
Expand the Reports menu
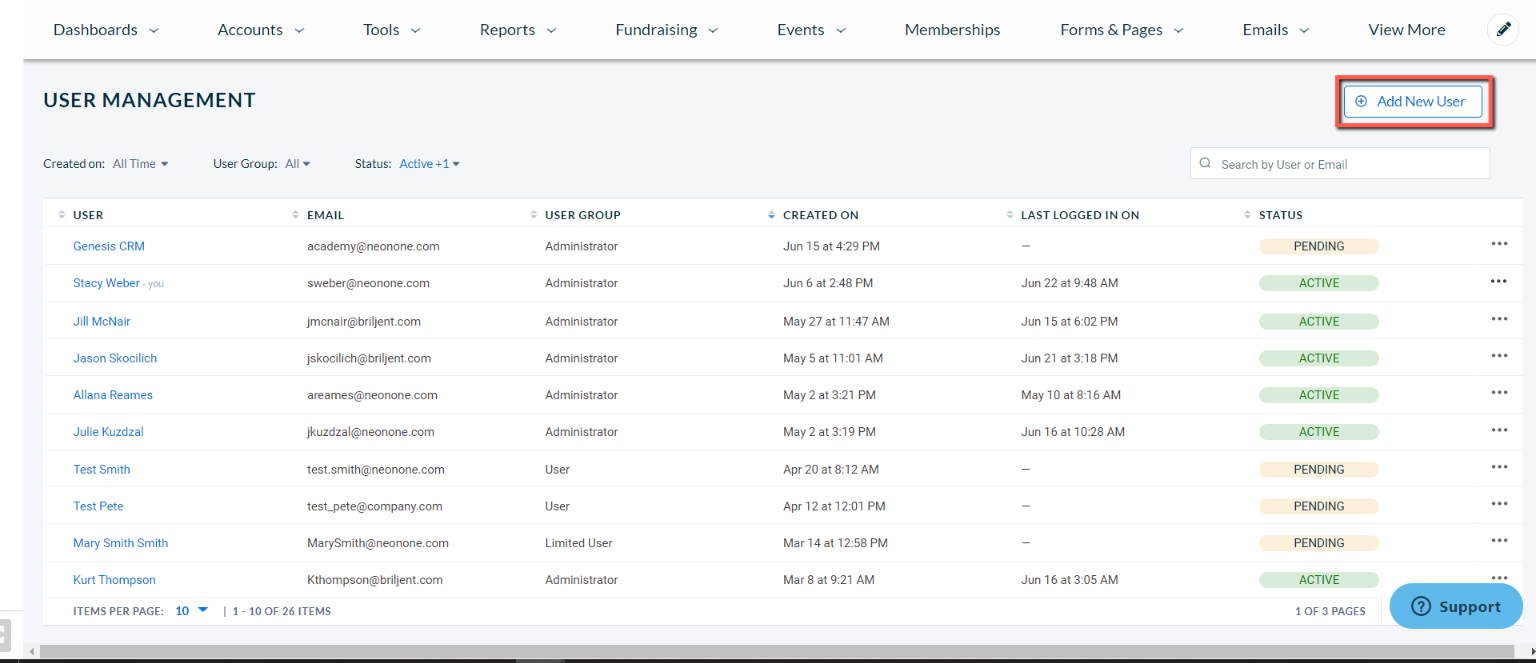point(518,30)
